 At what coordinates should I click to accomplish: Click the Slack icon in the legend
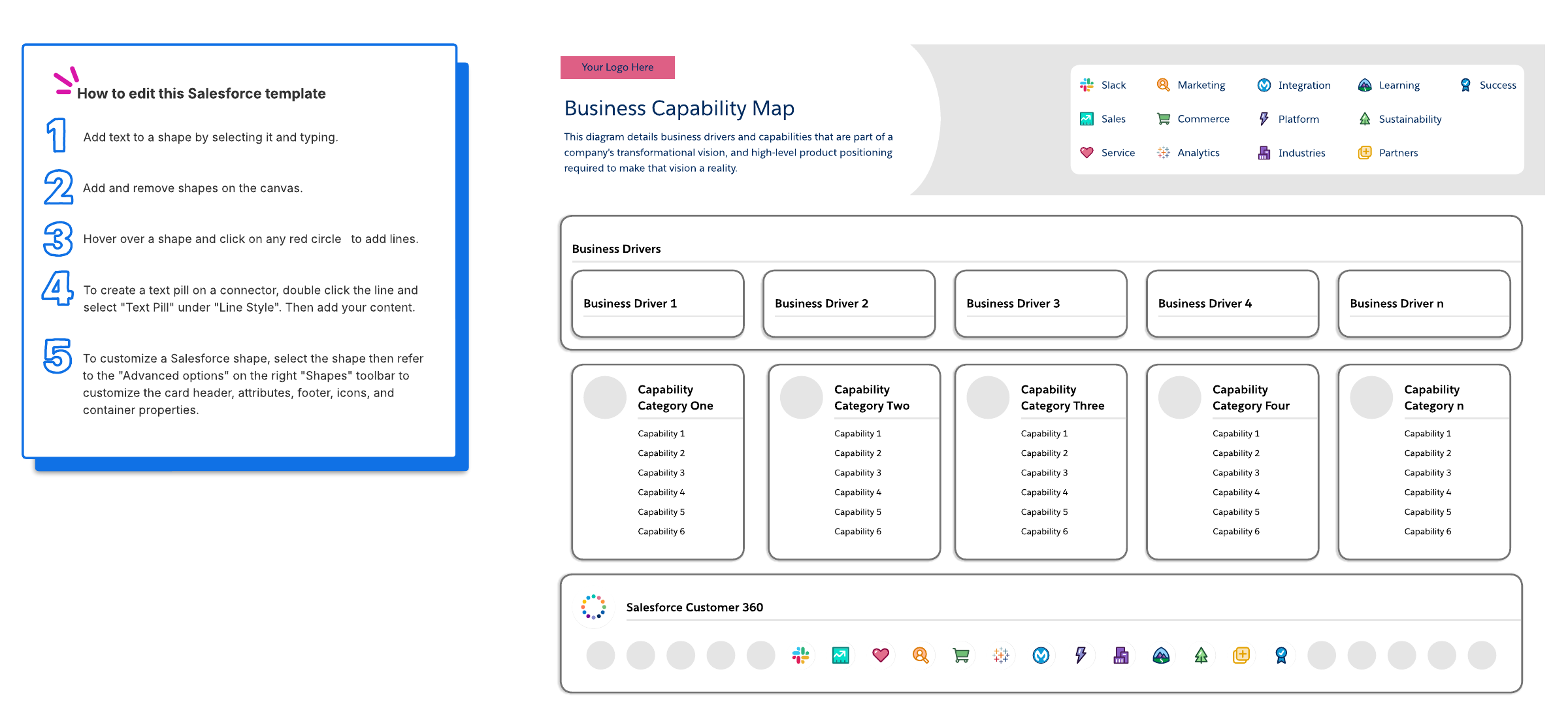click(1086, 85)
